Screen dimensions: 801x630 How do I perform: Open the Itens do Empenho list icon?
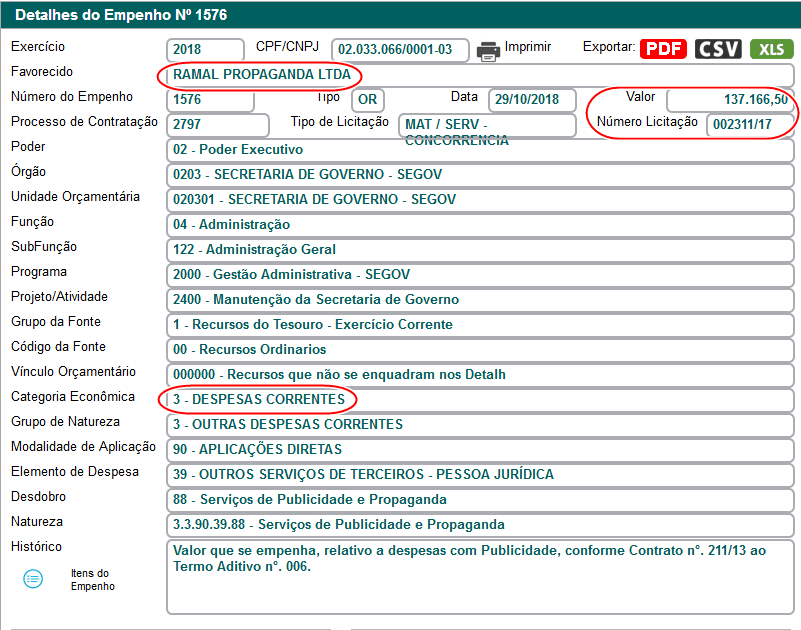click(x=33, y=579)
